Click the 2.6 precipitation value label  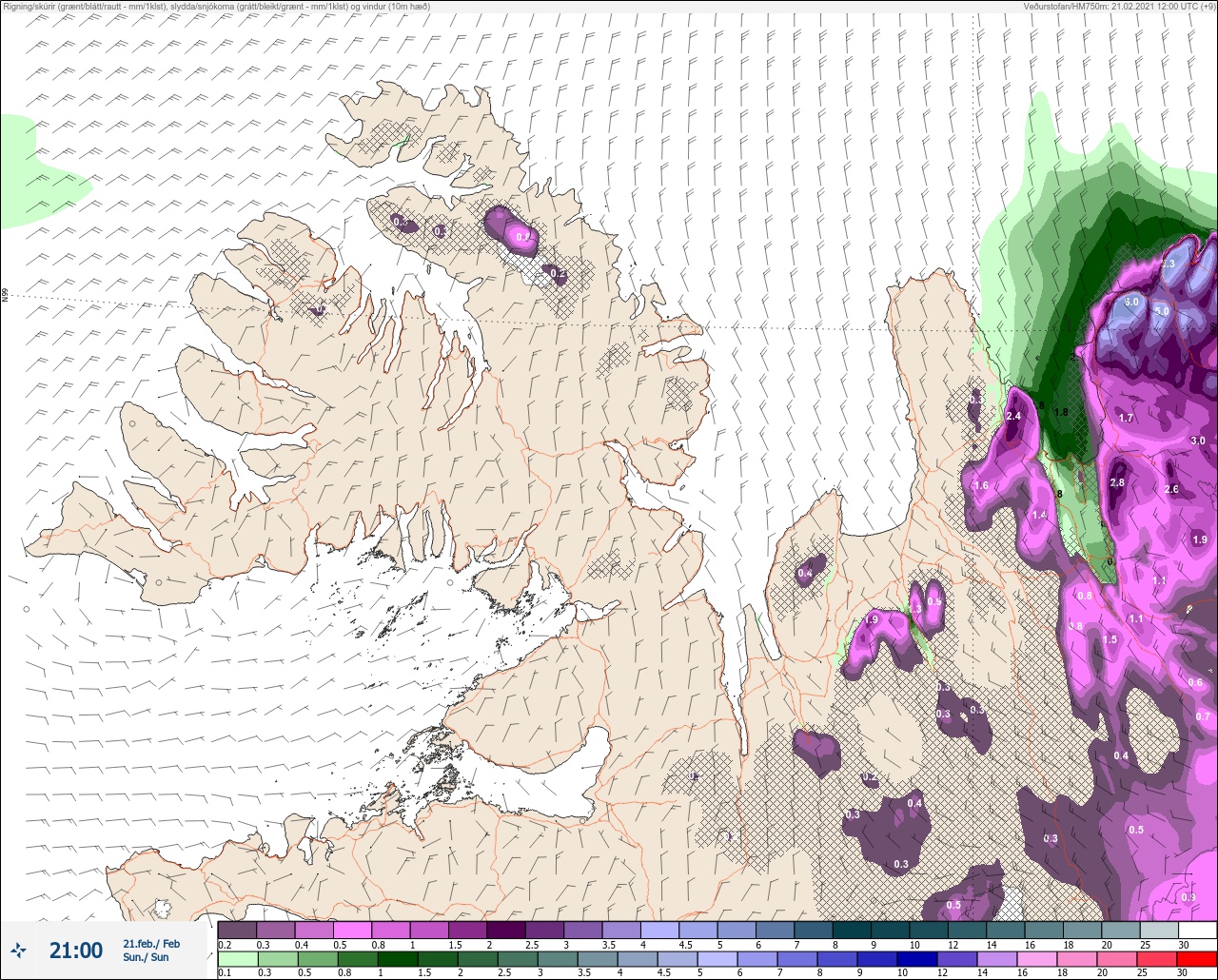coord(1171,489)
